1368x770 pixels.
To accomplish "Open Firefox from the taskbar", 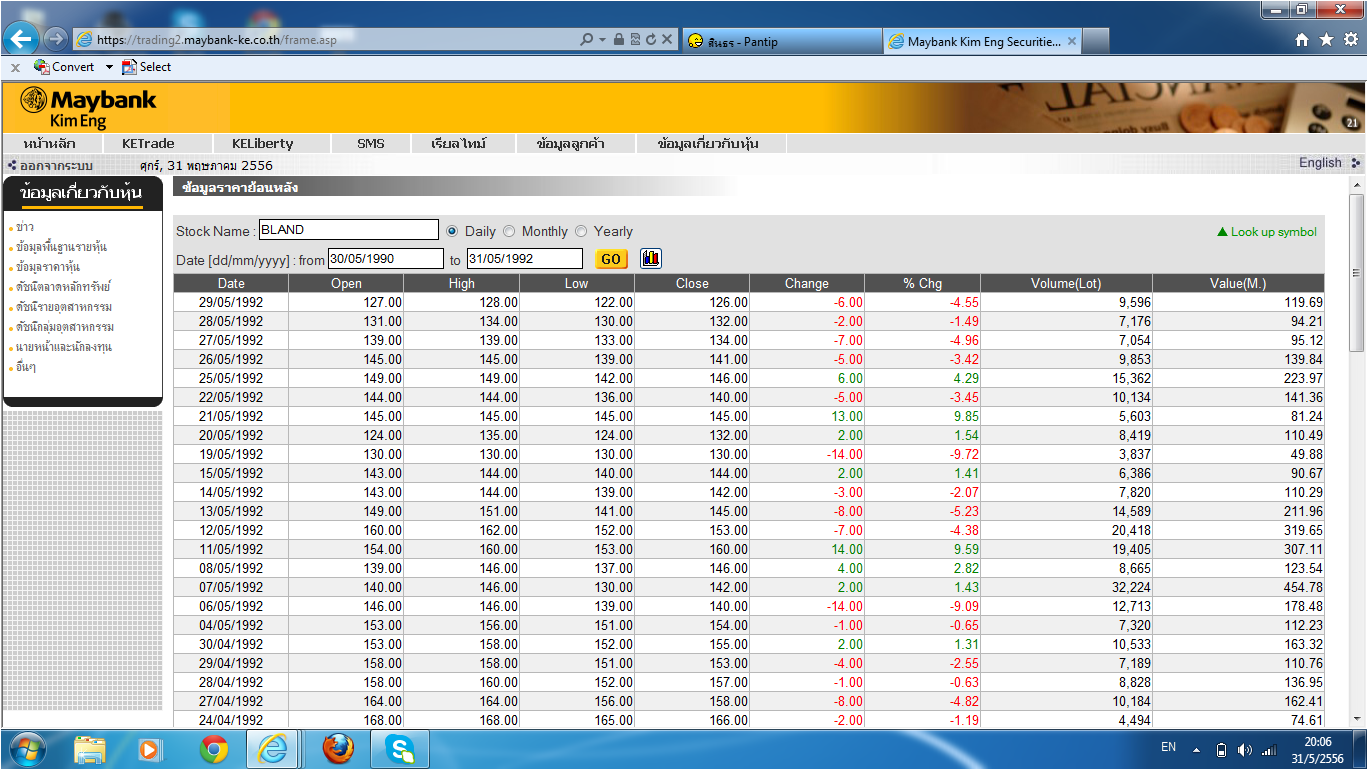I will [338, 749].
